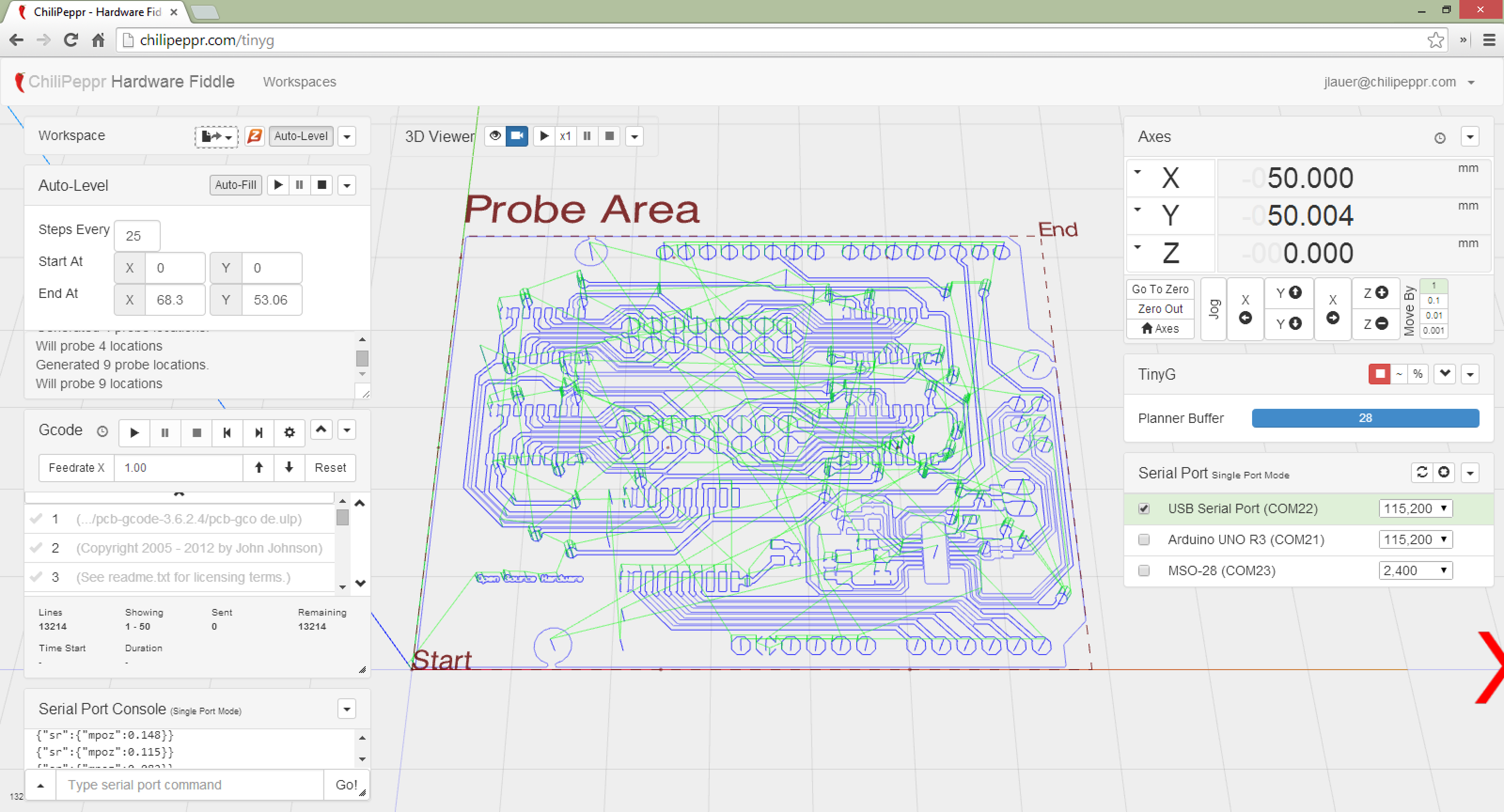Open baud rate dropdown for MSO-28 (COM23)

[x=1415, y=570]
